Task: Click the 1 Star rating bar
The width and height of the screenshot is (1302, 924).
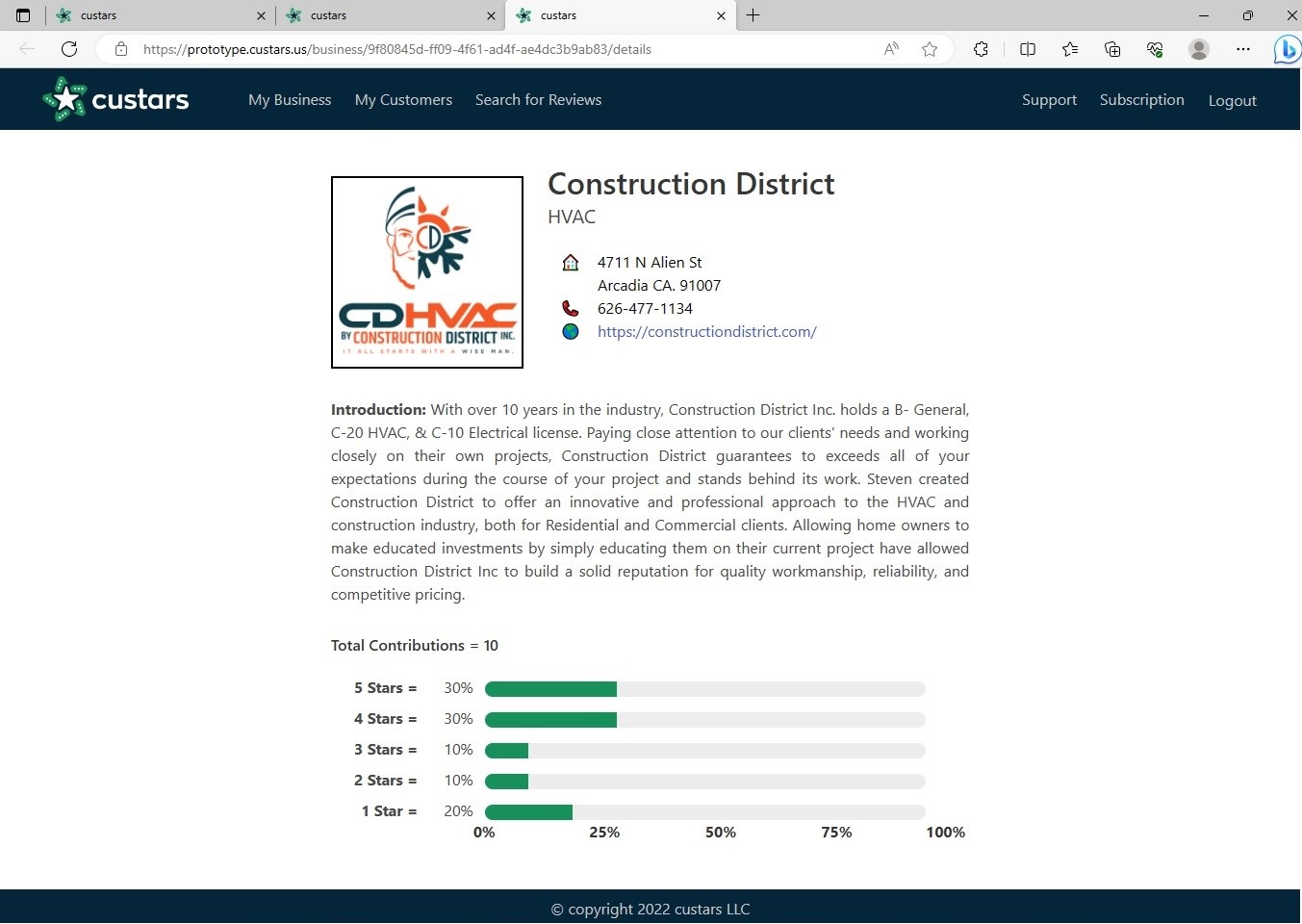Action: pyautogui.click(x=704, y=812)
